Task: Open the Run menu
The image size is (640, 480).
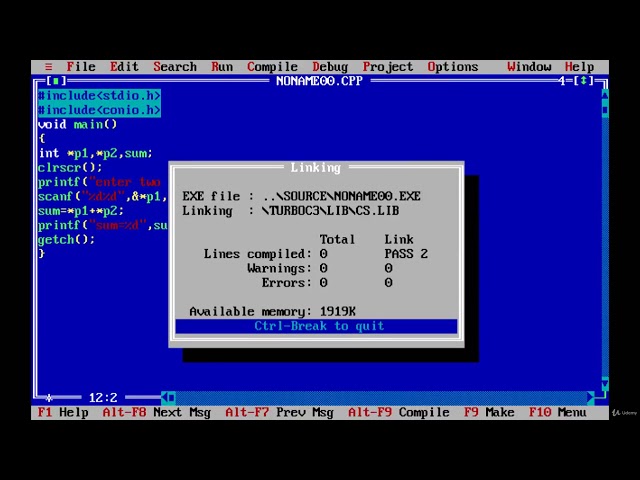Action: pyautogui.click(x=222, y=67)
